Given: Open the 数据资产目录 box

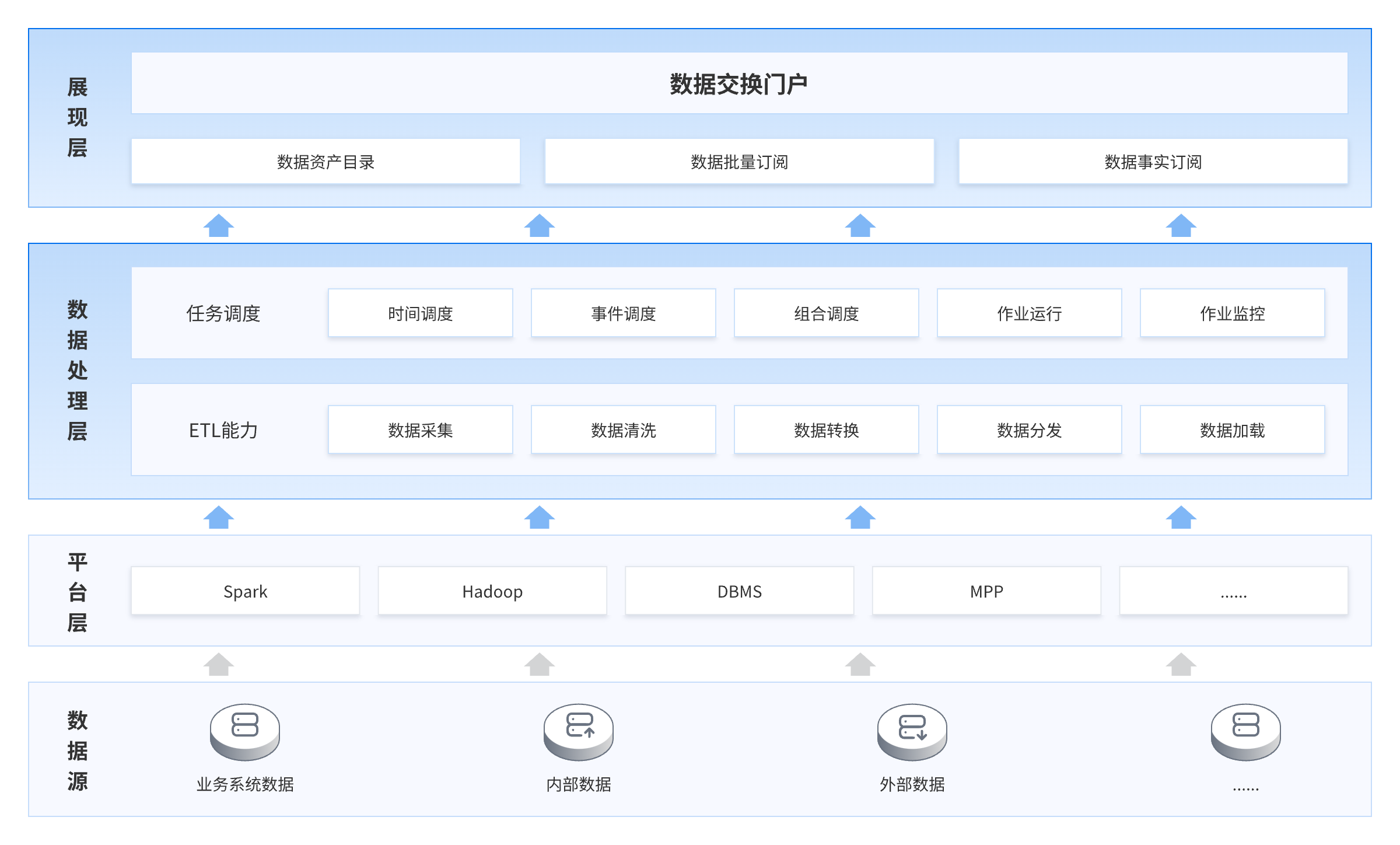Looking at the screenshot, I should coord(325,162).
